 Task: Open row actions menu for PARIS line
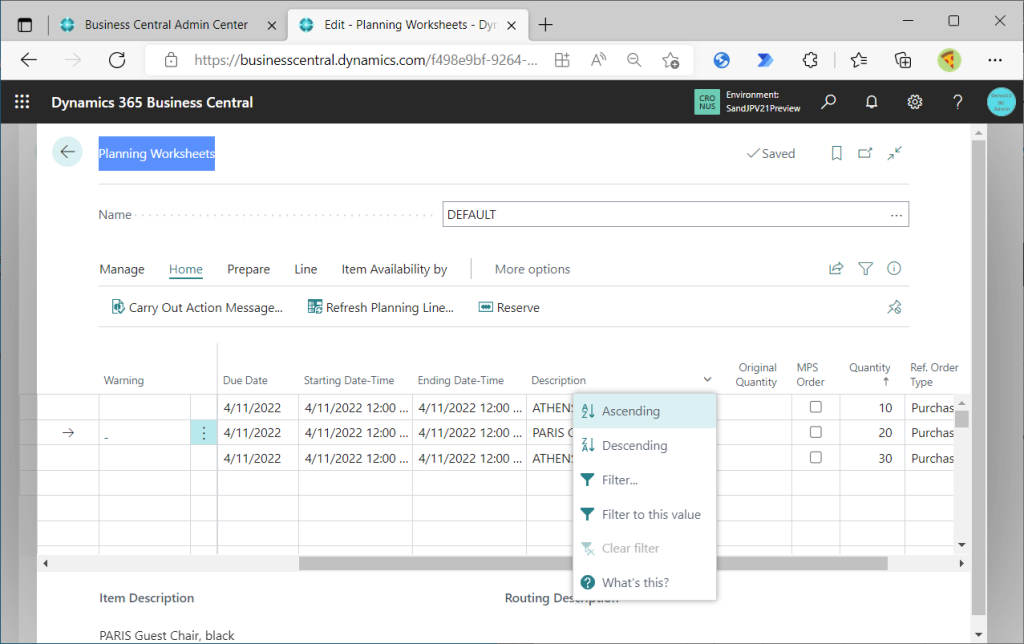coord(204,432)
